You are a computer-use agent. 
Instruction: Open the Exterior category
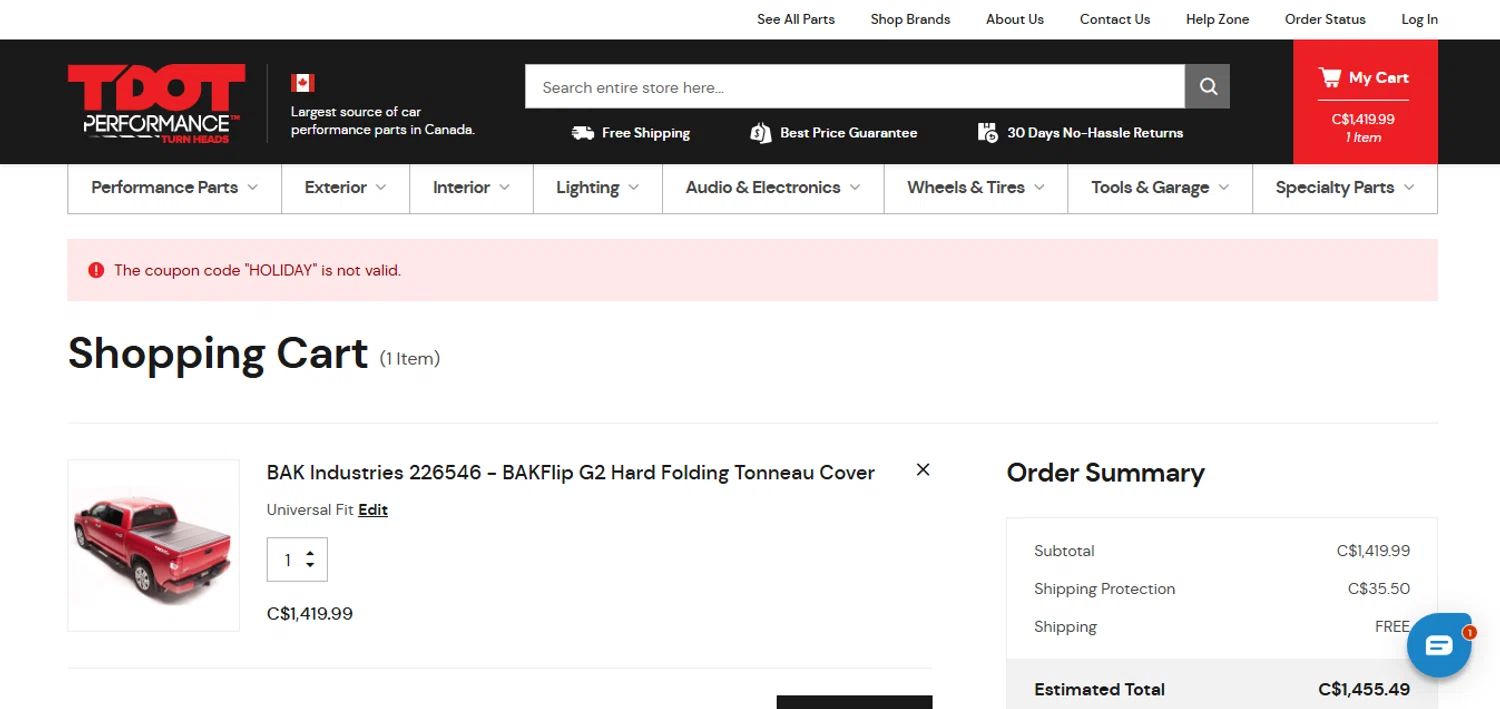tap(336, 188)
